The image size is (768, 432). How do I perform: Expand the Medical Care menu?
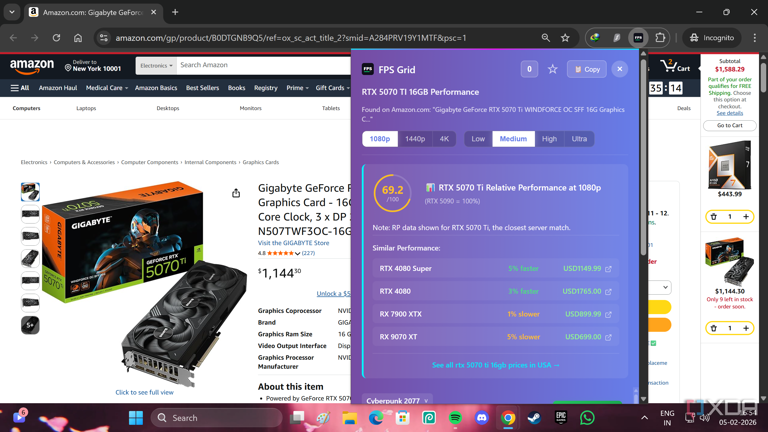[x=106, y=88]
